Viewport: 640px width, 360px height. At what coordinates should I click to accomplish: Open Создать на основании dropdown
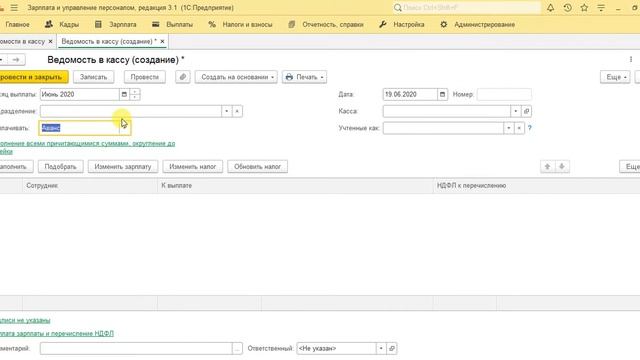pos(236,77)
